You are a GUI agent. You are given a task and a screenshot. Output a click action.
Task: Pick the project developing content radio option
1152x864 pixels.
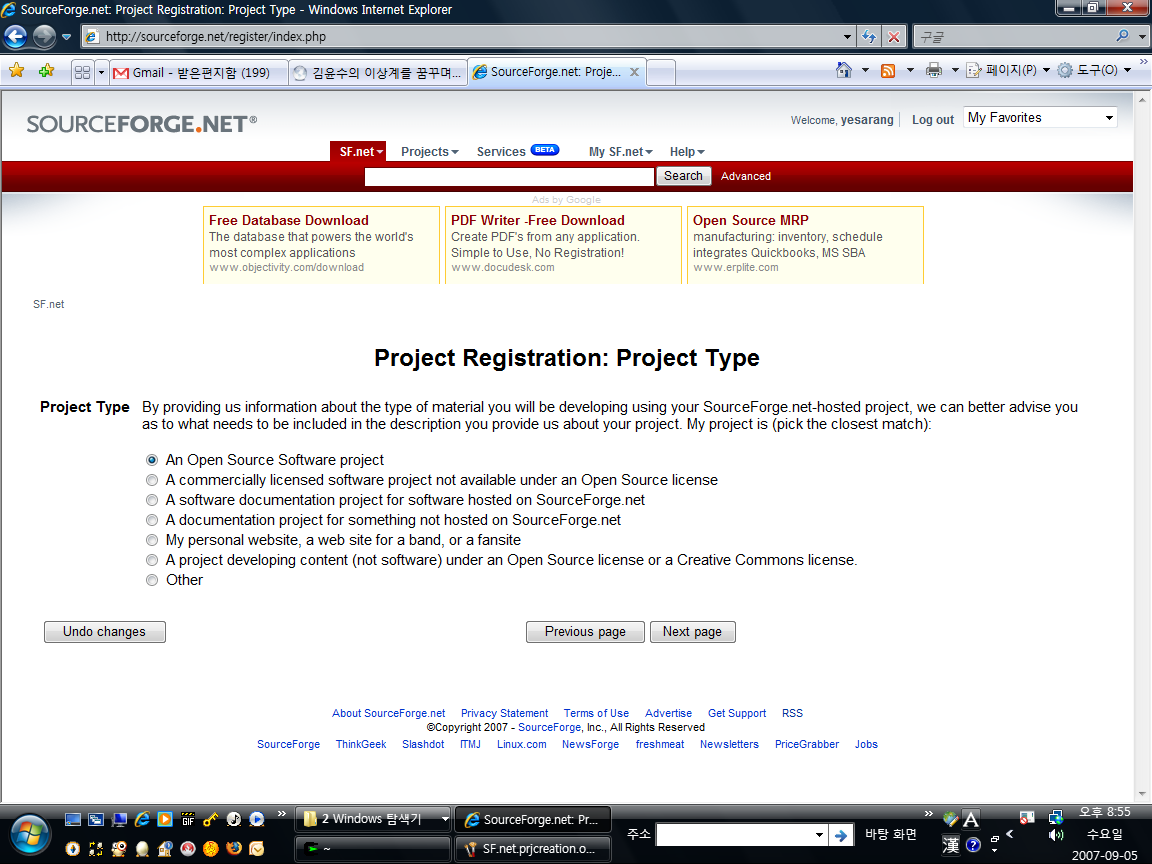[x=152, y=560]
